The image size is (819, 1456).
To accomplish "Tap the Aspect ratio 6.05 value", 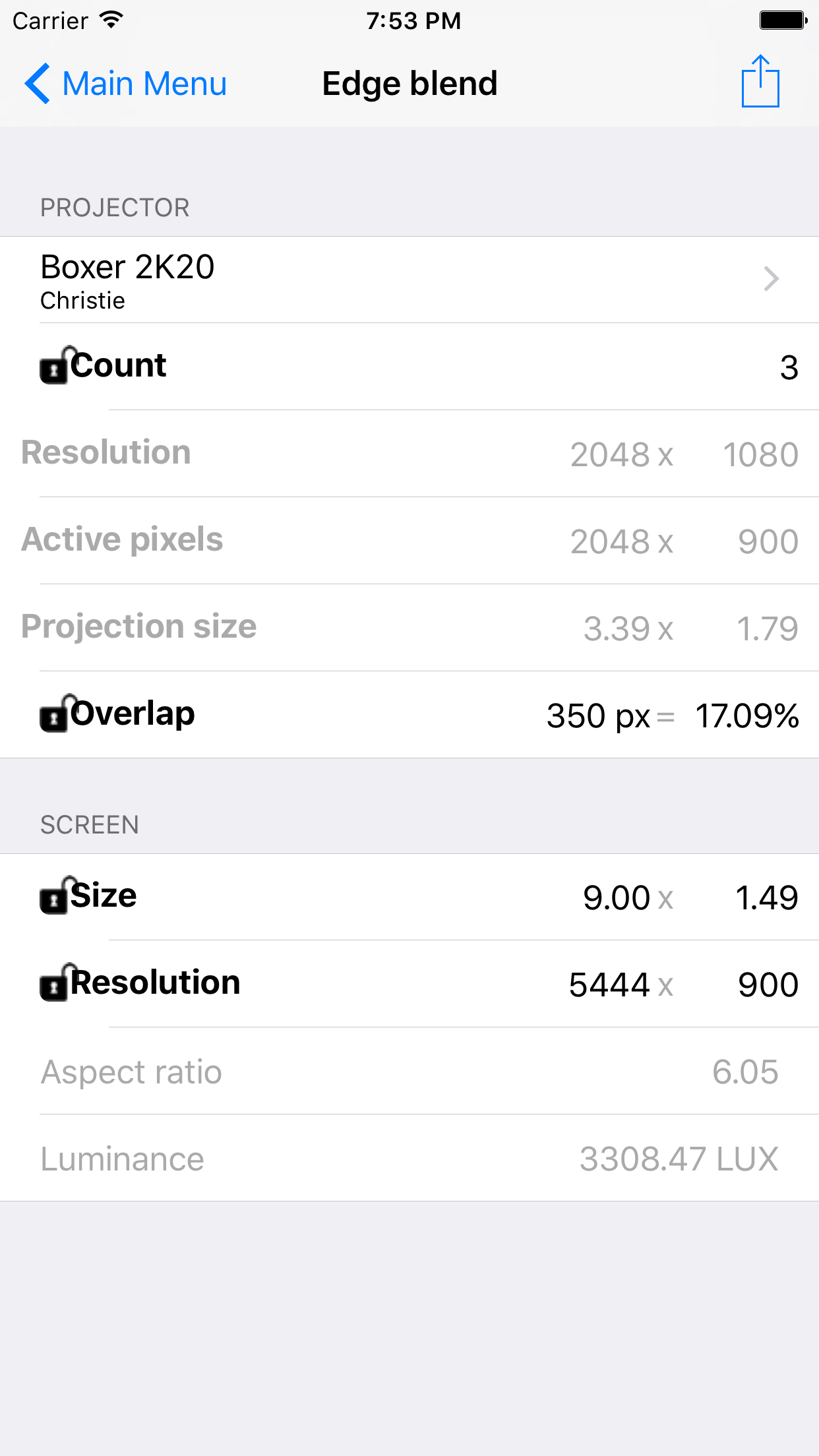I will 745,1072.
